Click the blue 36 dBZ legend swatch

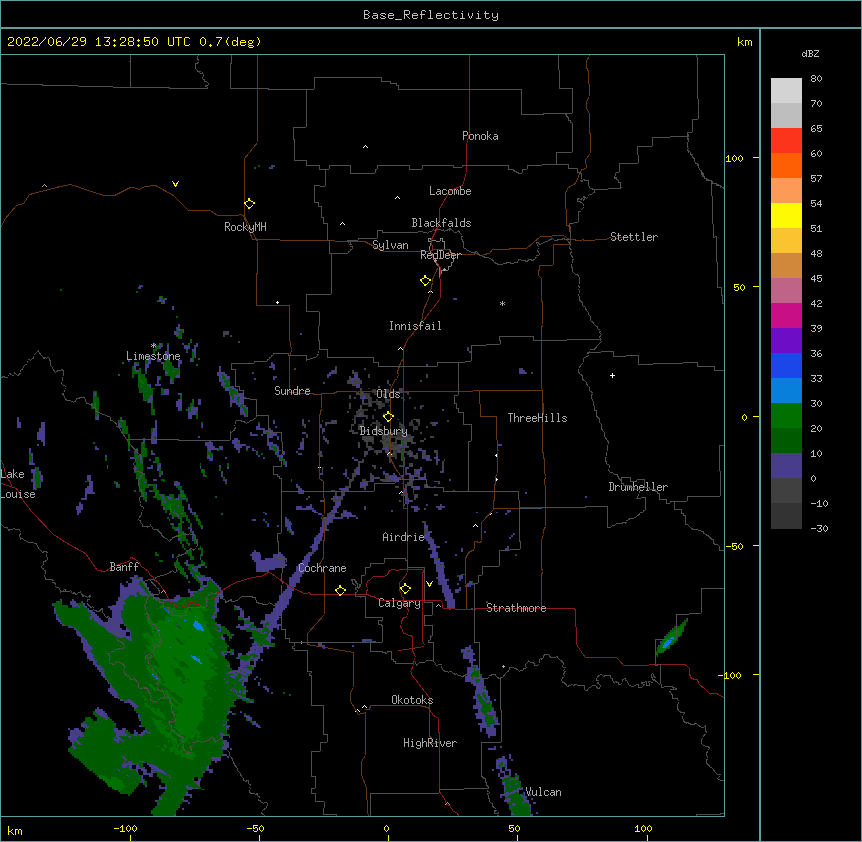click(786, 366)
